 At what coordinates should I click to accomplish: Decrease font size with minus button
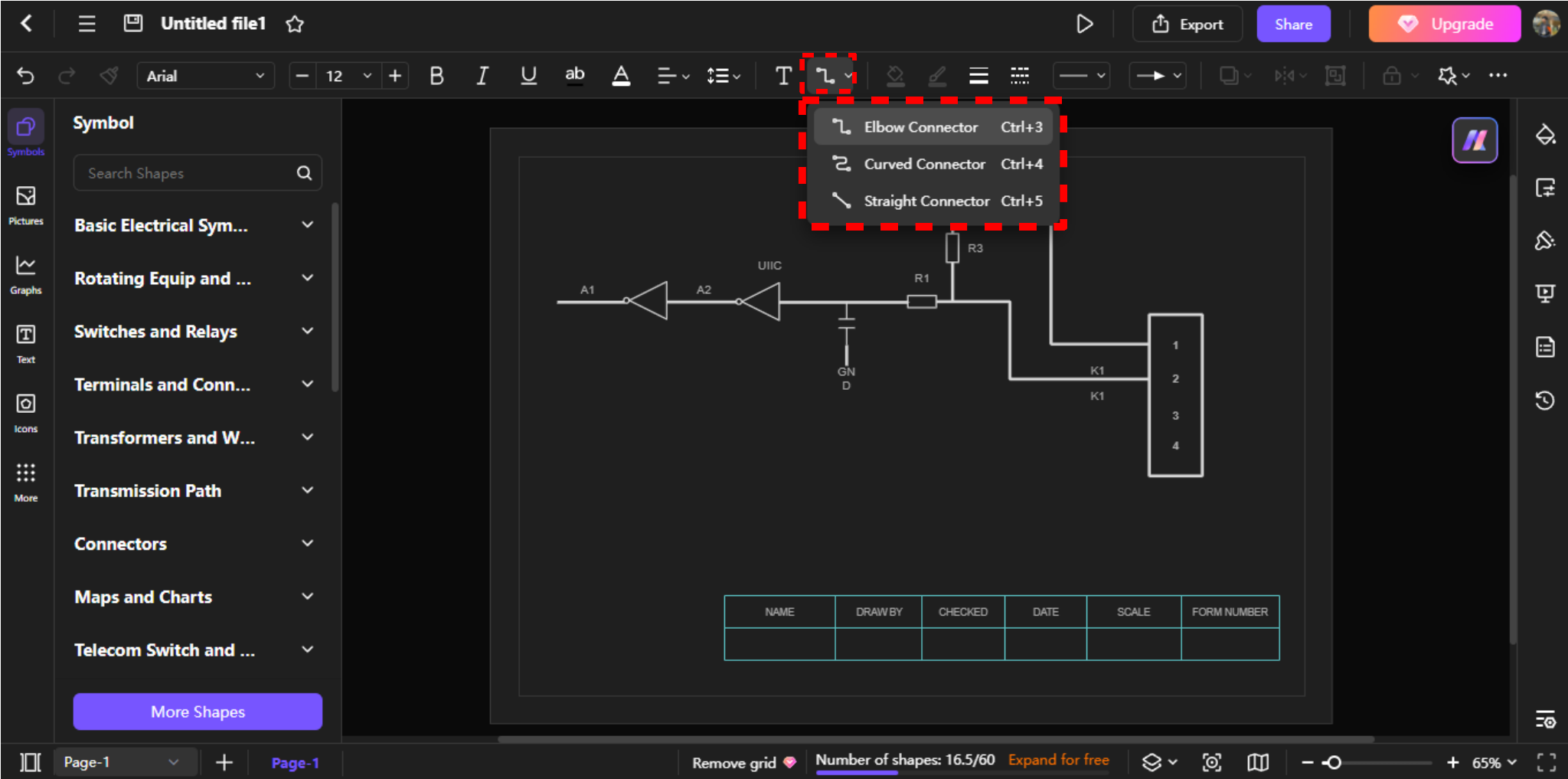302,76
